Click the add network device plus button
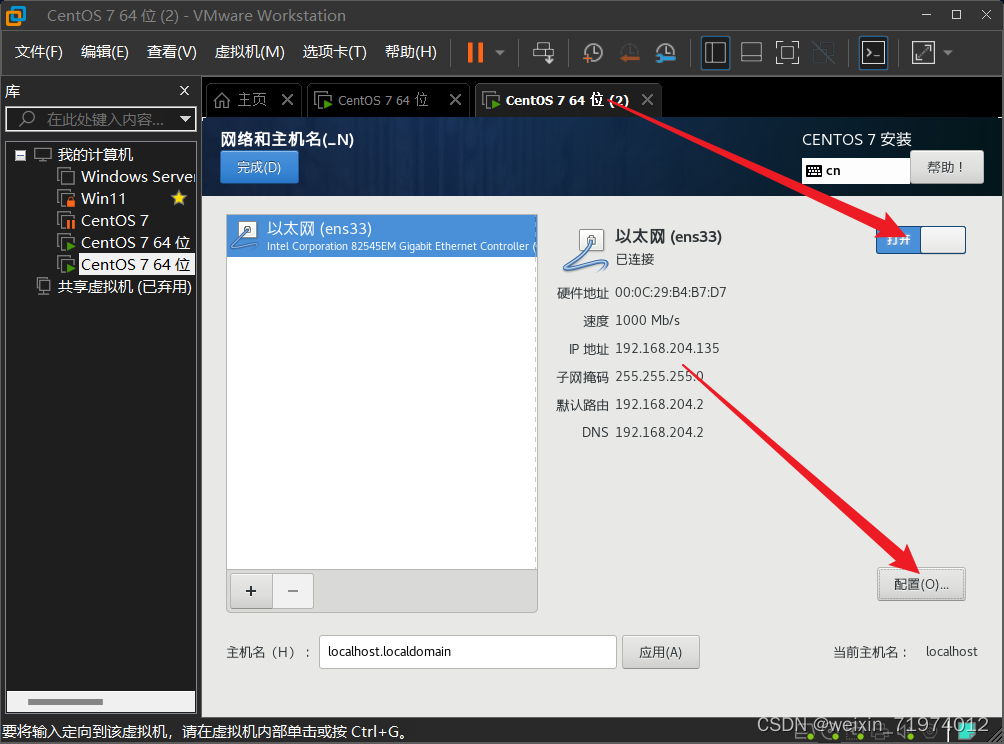The width and height of the screenshot is (1004, 744). pos(250,591)
